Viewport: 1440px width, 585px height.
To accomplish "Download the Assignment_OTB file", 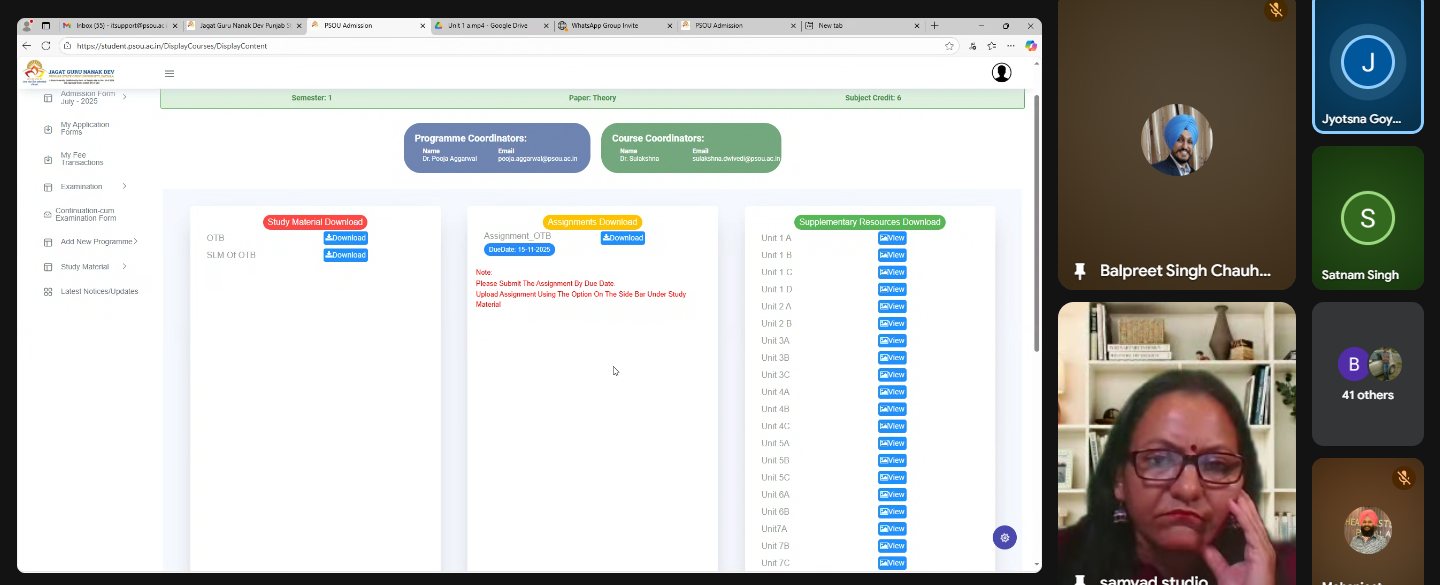I will tap(622, 238).
